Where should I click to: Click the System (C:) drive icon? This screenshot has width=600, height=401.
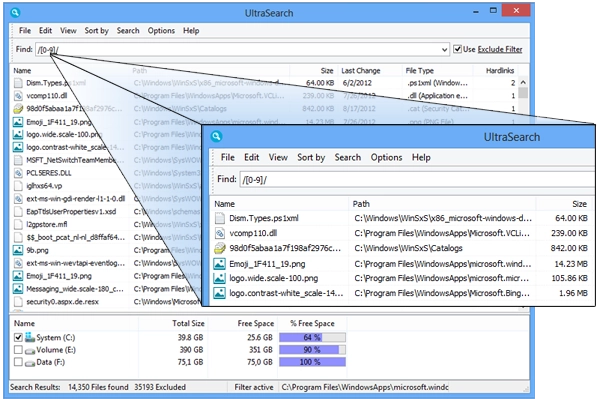click(x=30, y=337)
